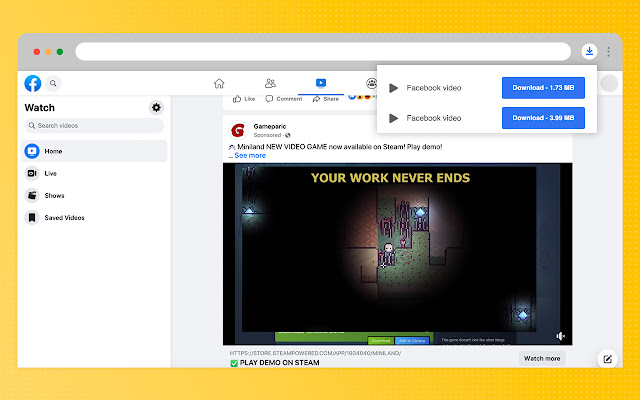Click the Watch more button
Image resolution: width=640 pixels, height=400 pixels.
point(542,358)
